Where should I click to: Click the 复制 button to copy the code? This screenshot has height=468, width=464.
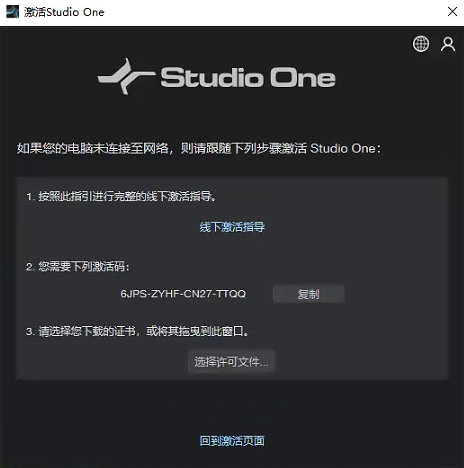pos(309,294)
